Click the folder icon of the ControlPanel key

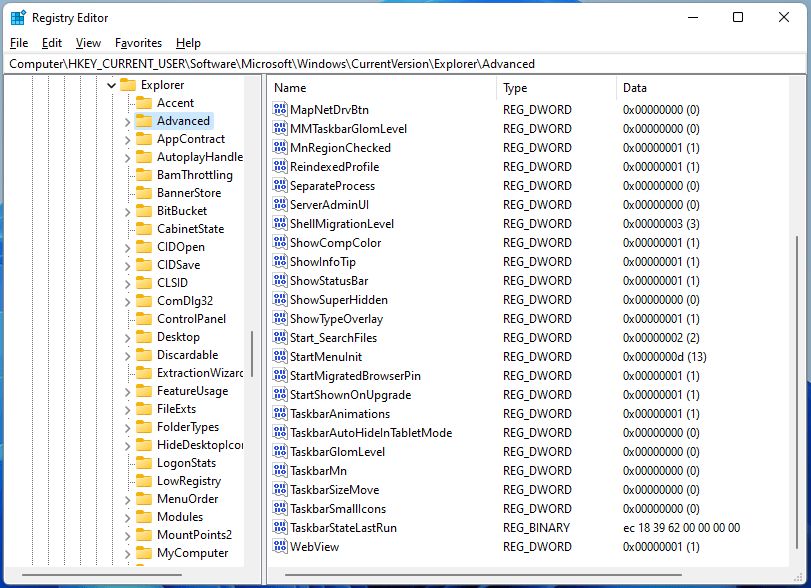coord(144,319)
